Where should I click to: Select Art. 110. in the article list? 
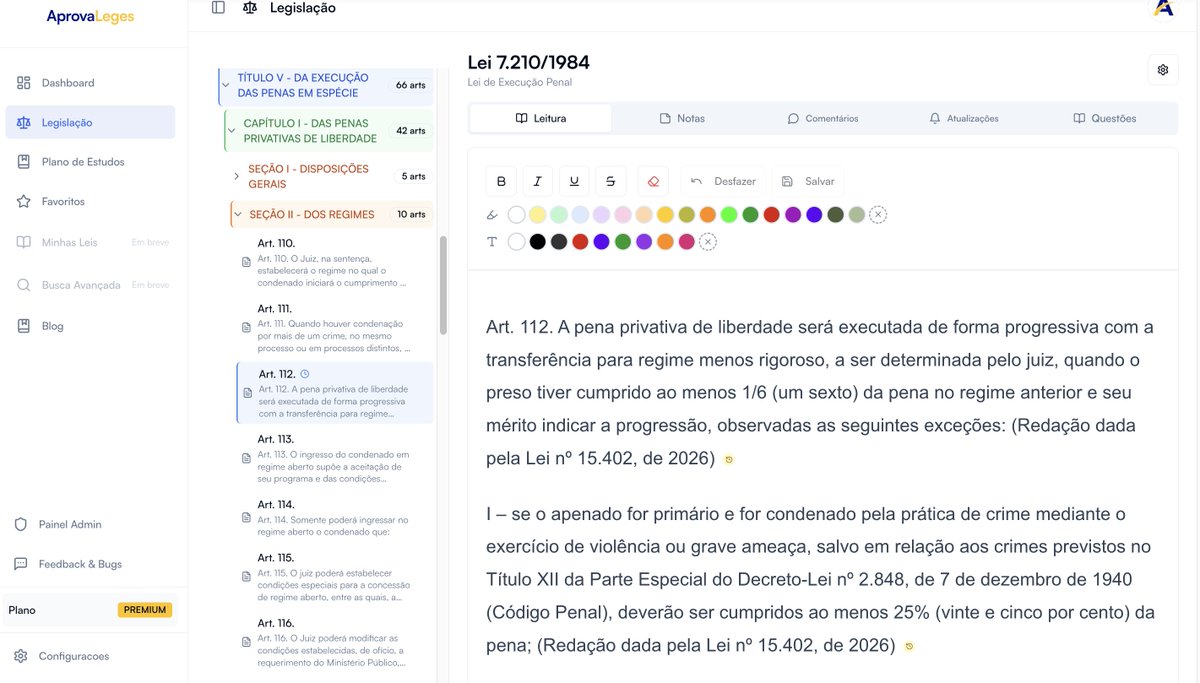(335, 263)
